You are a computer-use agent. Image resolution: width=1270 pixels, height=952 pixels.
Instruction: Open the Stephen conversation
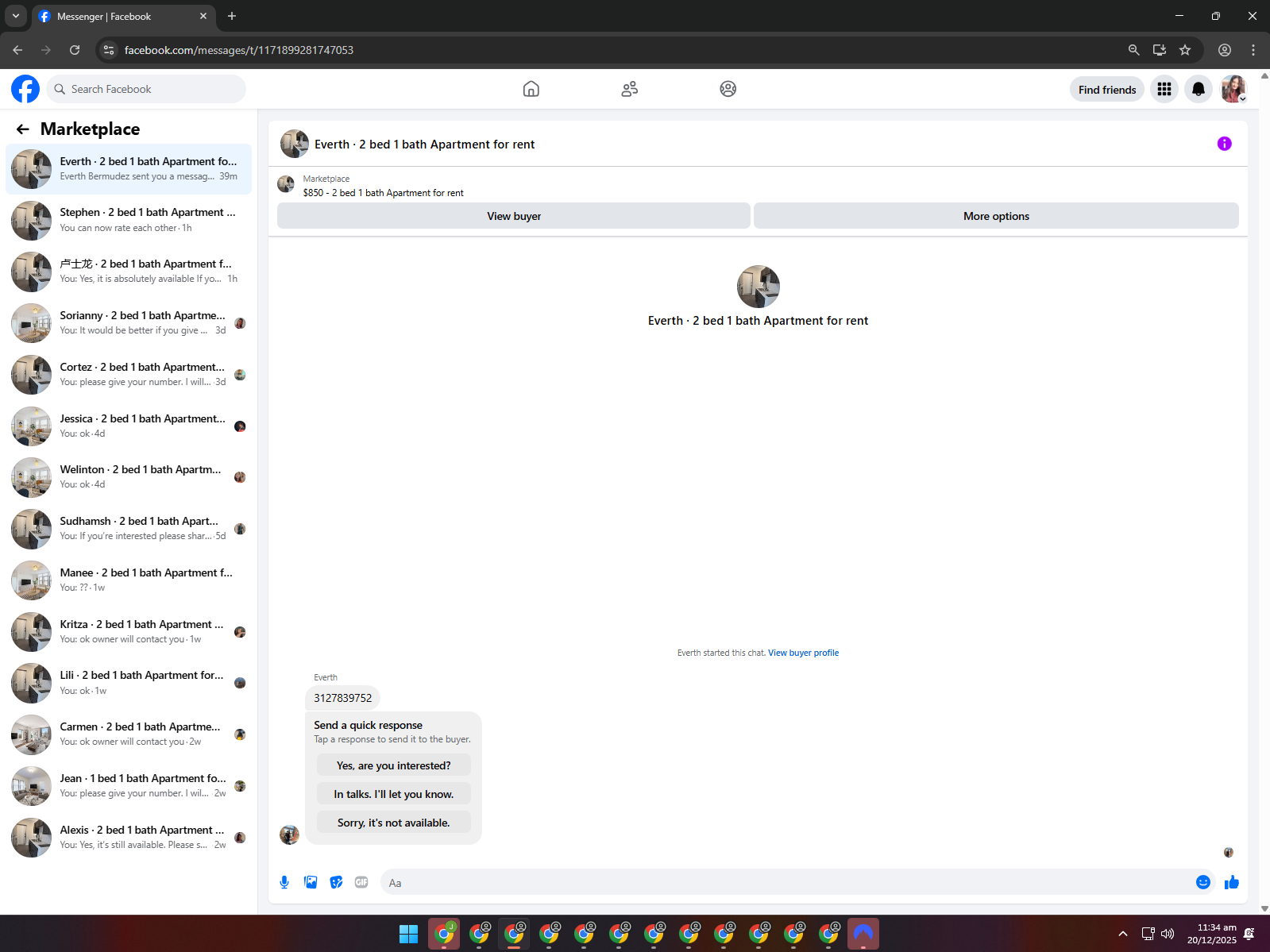pyautogui.click(x=129, y=220)
